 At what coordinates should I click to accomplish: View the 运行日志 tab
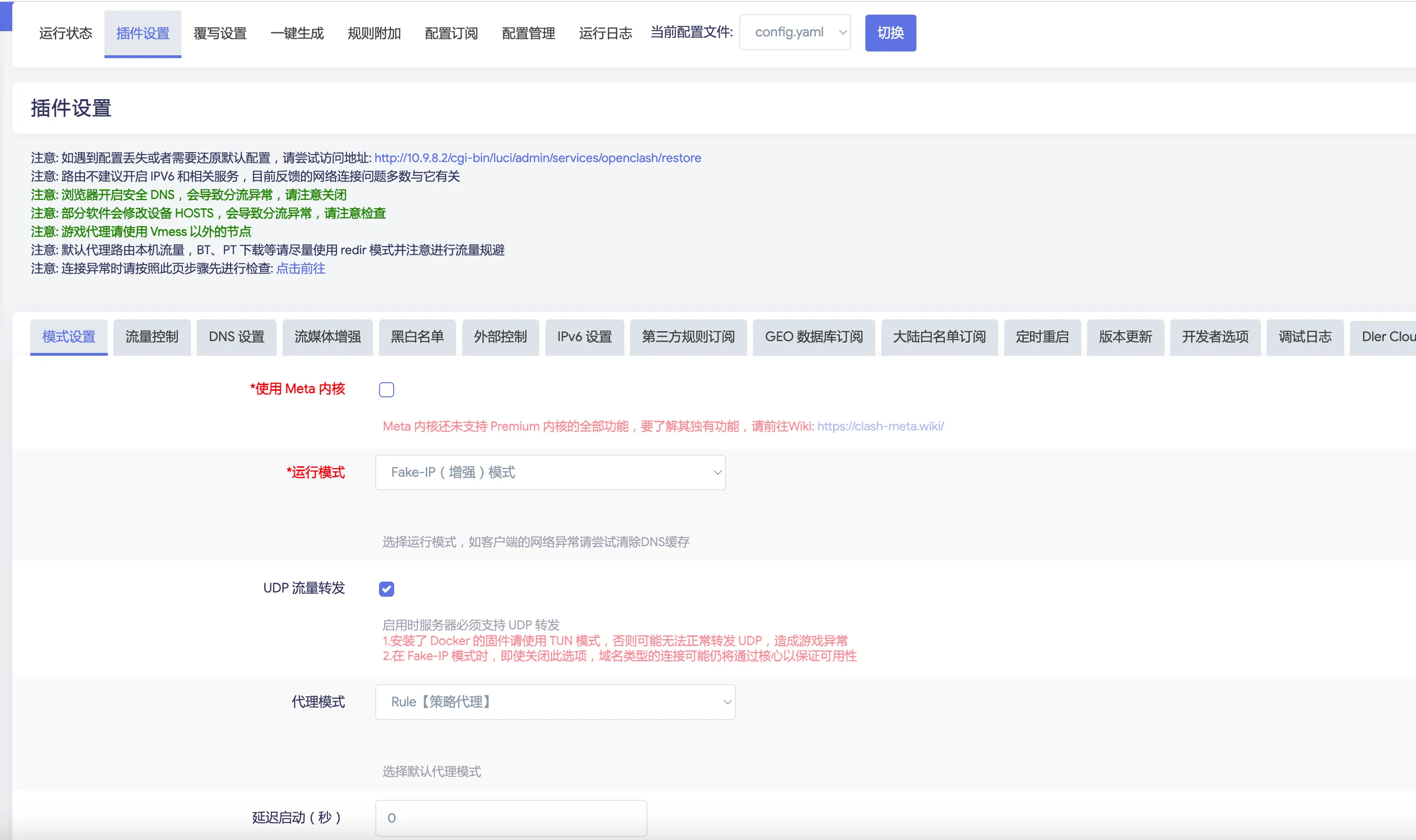tap(605, 34)
